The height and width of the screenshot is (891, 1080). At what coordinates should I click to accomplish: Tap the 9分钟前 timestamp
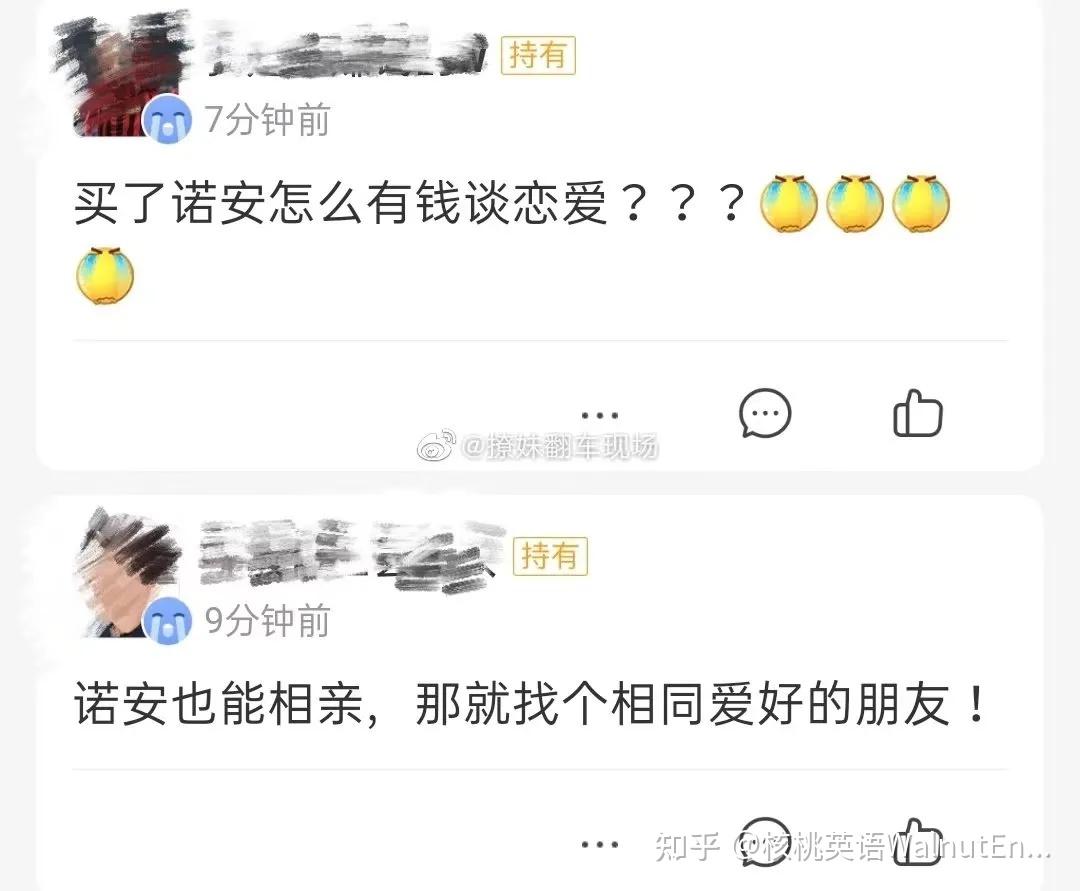coord(268,620)
